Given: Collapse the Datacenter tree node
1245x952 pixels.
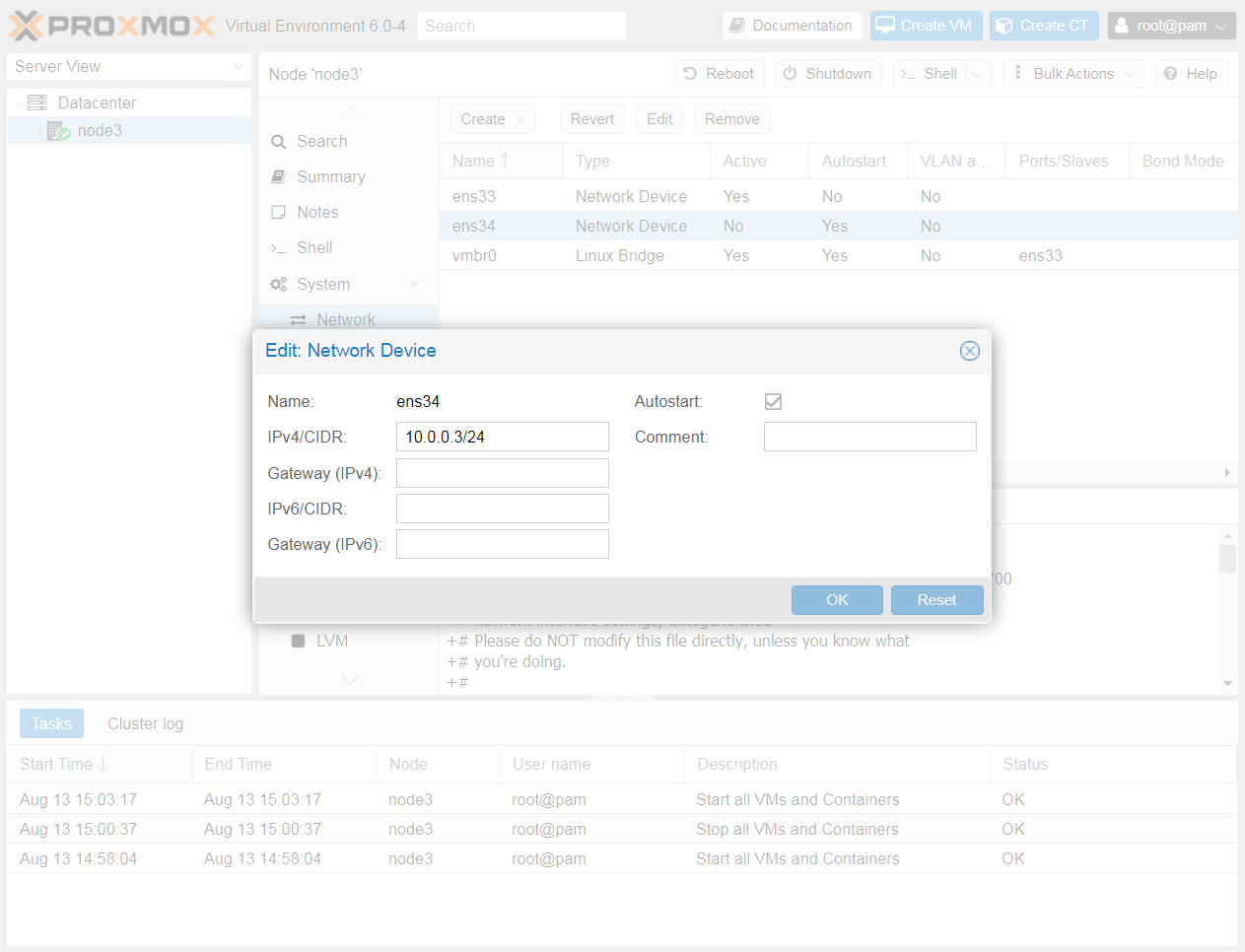Looking at the screenshot, I should [19, 103].
